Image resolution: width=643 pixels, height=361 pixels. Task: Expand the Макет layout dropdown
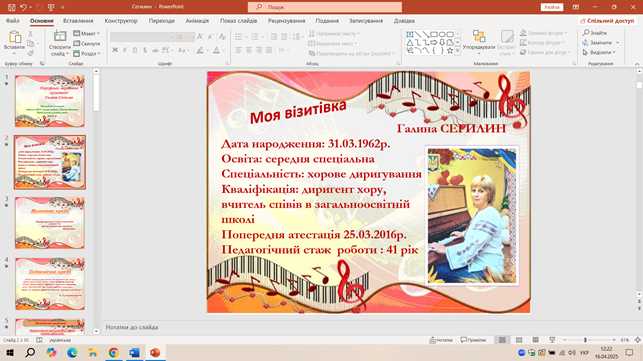87,34
